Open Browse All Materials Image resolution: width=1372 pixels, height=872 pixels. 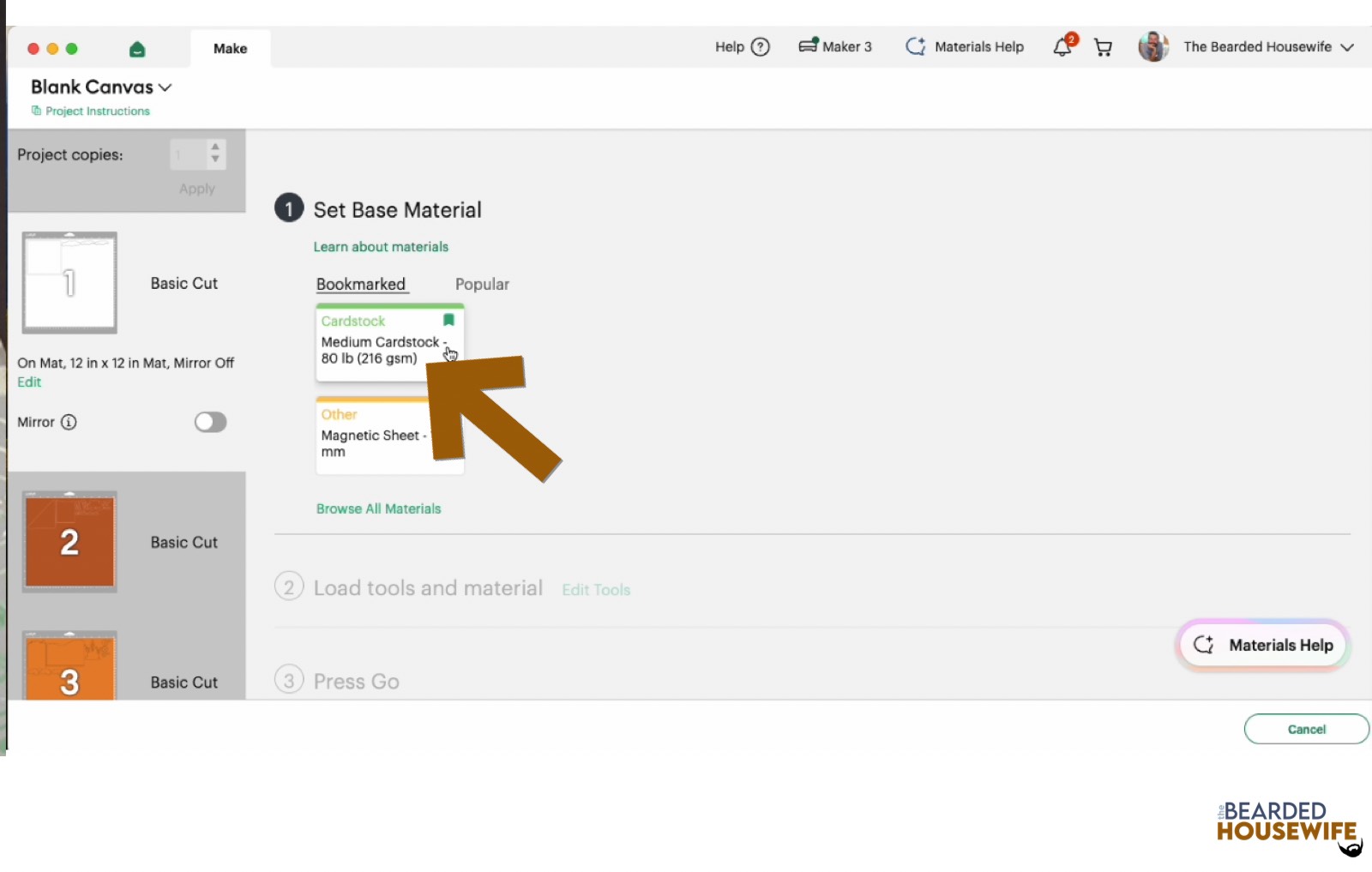378,508
